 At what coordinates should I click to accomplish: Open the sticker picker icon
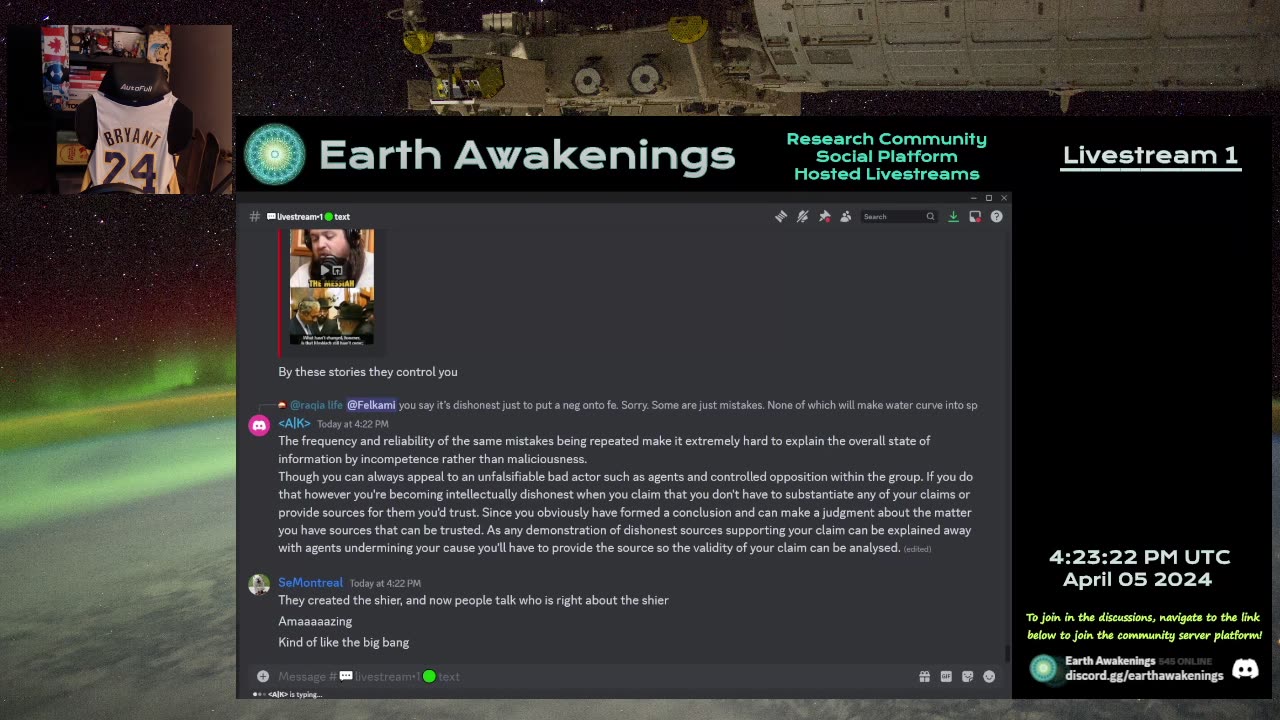(967, 676)
